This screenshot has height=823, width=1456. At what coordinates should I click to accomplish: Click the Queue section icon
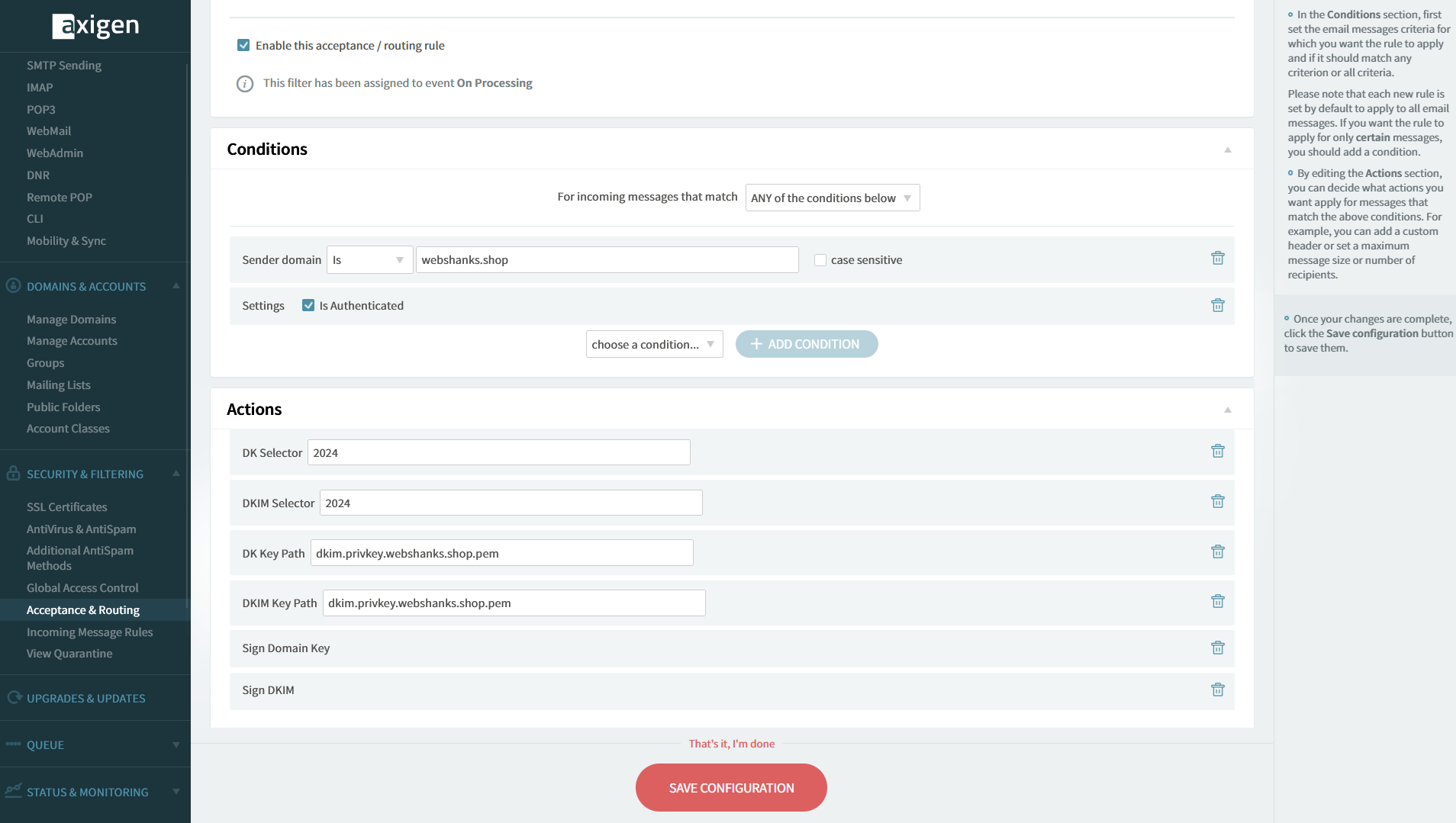13,744
